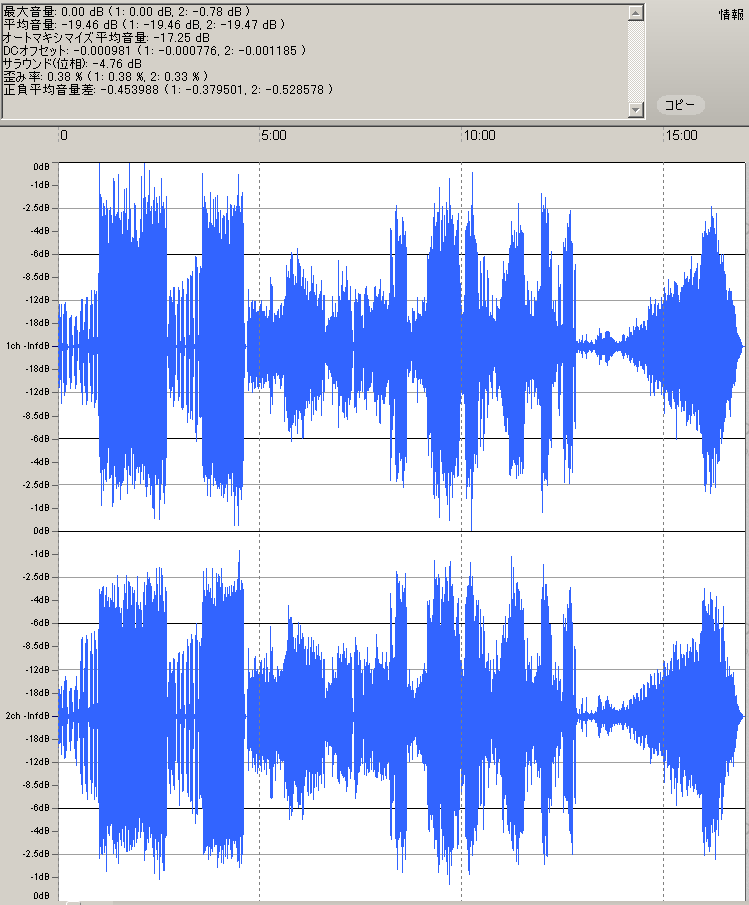Click the 0 start time marker
The height and width of the screenshot is (905, 749).
click(x=63, y=136)
